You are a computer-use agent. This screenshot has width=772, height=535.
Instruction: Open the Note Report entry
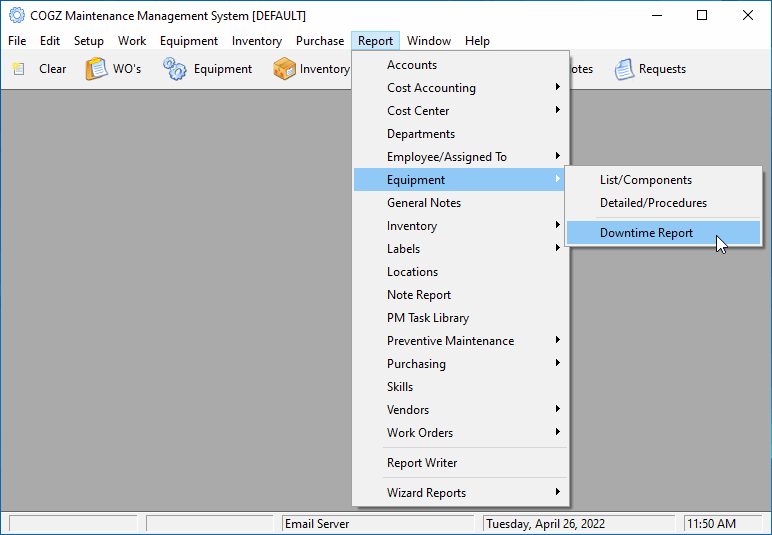point(461,295)
